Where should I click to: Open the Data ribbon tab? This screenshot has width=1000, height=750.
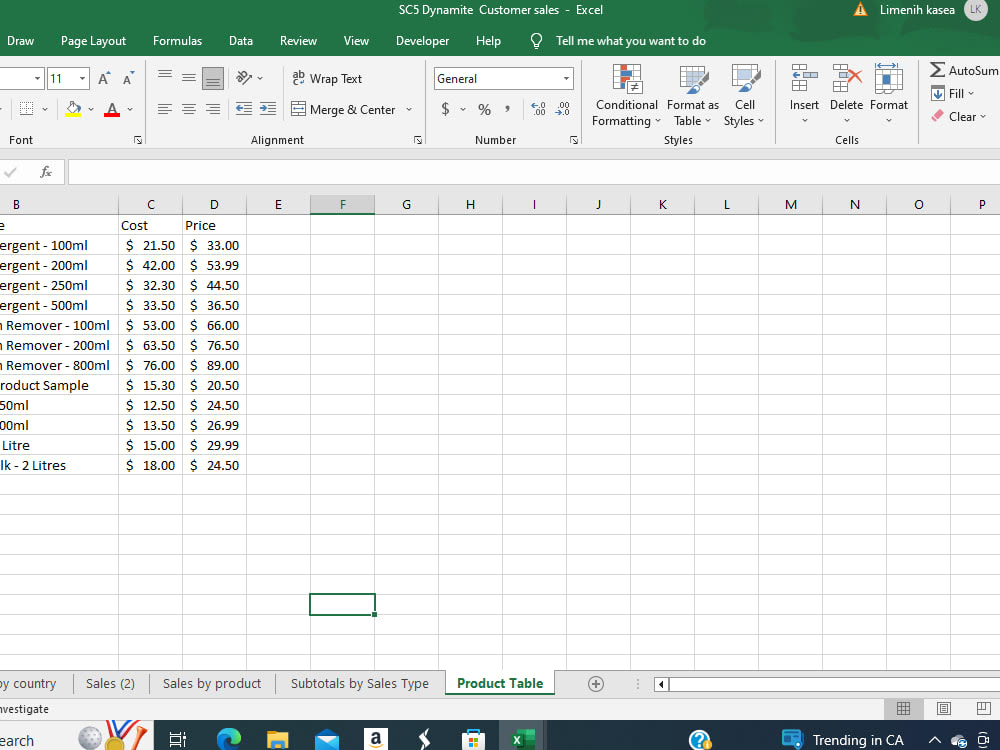point(240,41)
